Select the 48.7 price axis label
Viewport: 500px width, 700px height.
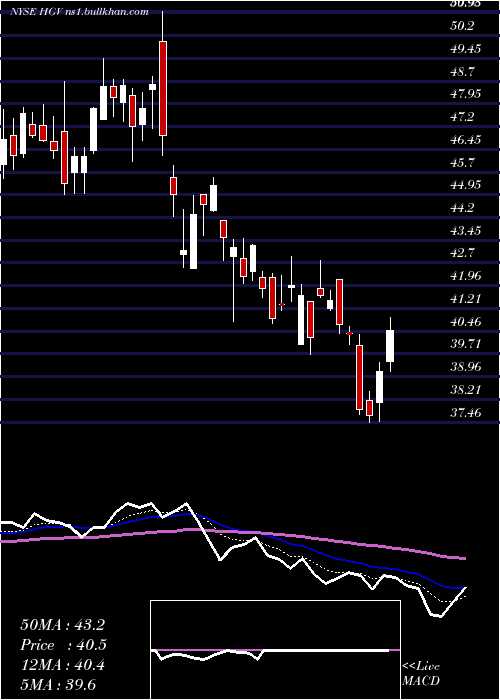[x=462, y=71]
